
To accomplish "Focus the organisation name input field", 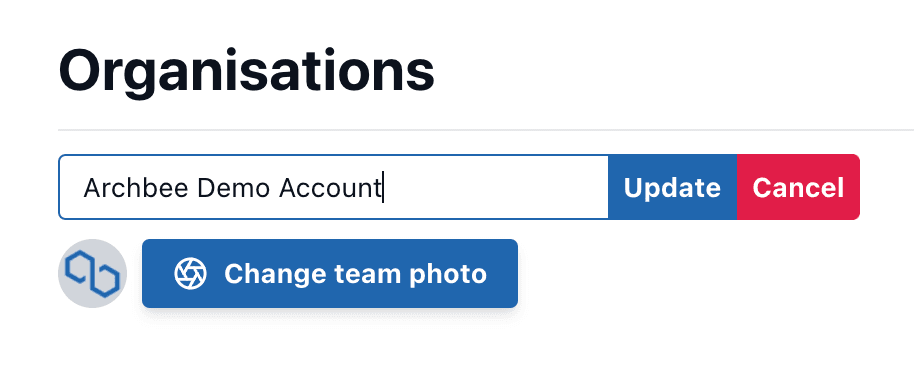I will (x=333, y=187).
